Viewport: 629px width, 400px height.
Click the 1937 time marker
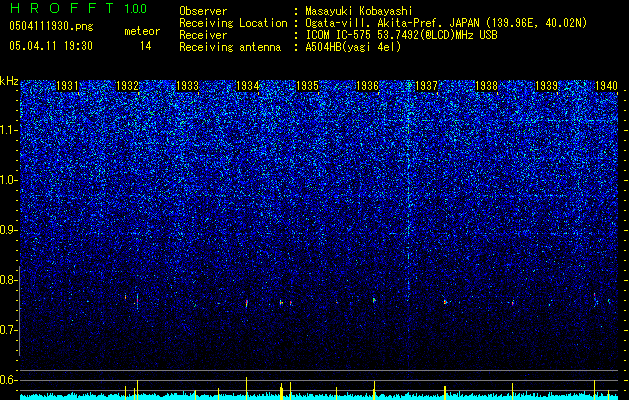point(426,86)
